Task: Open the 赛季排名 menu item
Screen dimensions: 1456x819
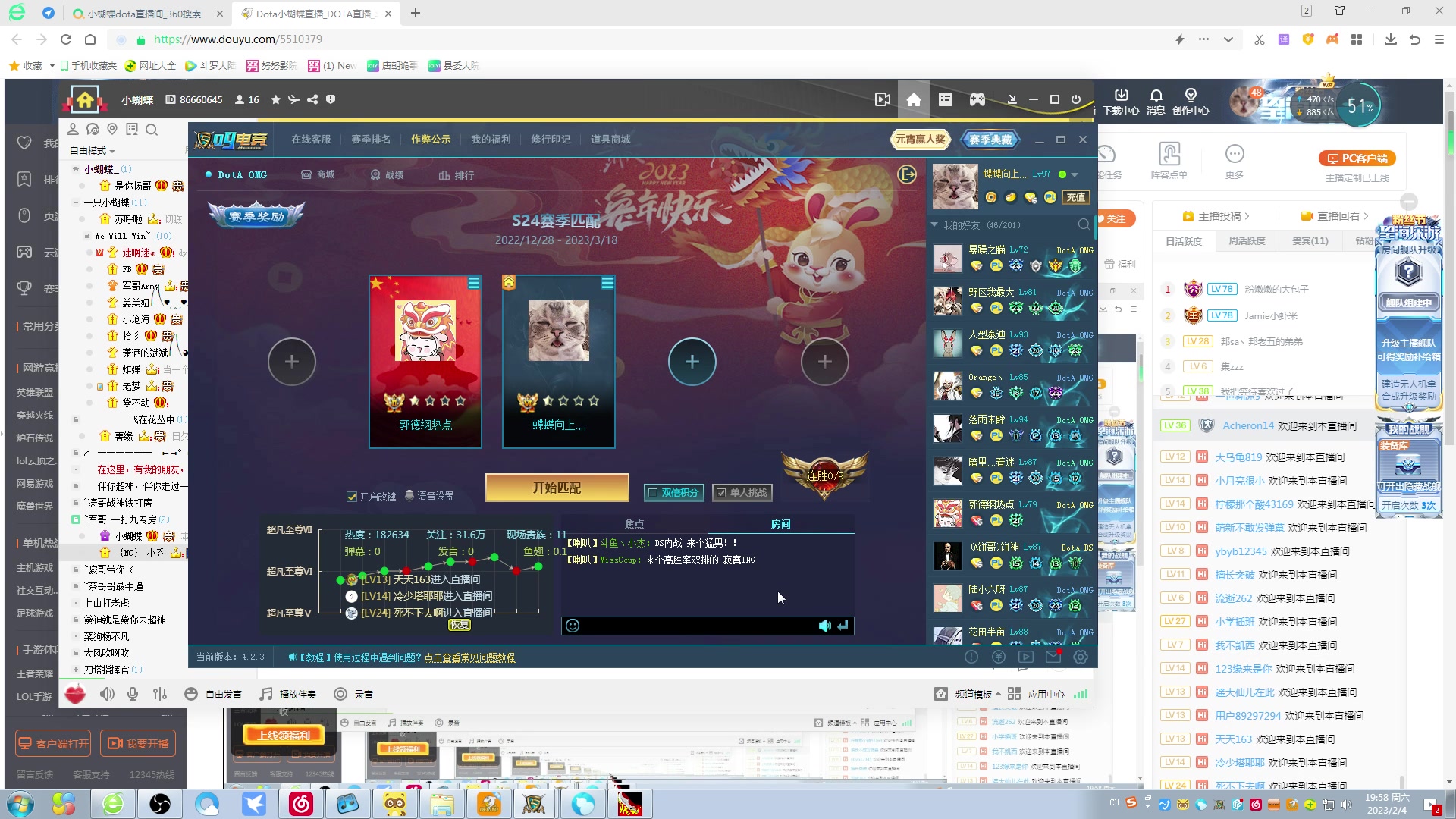Action: click(x=371, y=139)
